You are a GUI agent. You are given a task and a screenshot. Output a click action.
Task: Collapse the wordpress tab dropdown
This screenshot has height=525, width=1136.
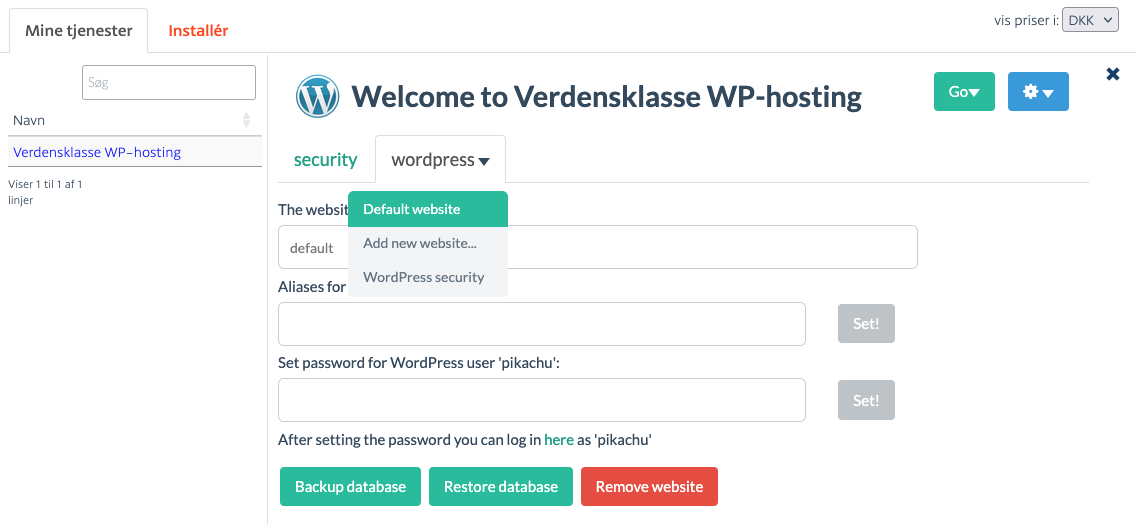tap(440, 159)
